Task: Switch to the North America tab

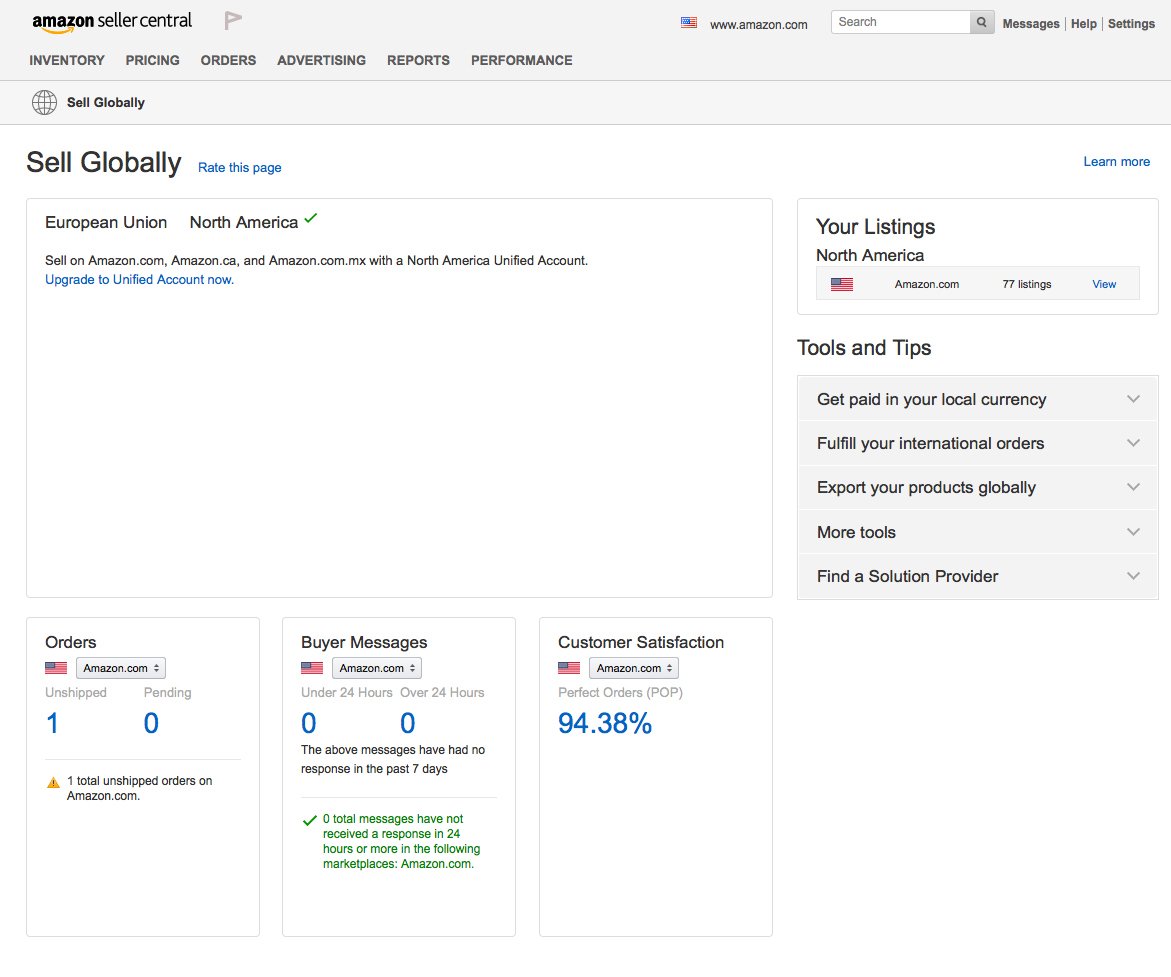Action: pos(244,222)
